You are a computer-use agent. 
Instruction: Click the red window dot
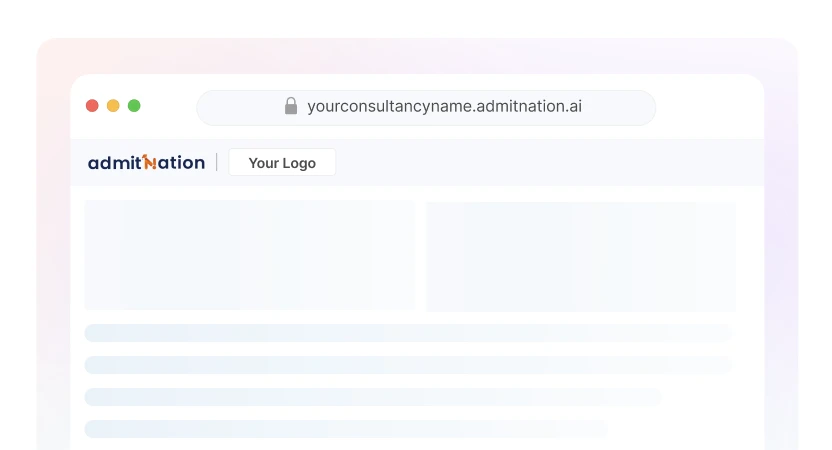point(92,106)
